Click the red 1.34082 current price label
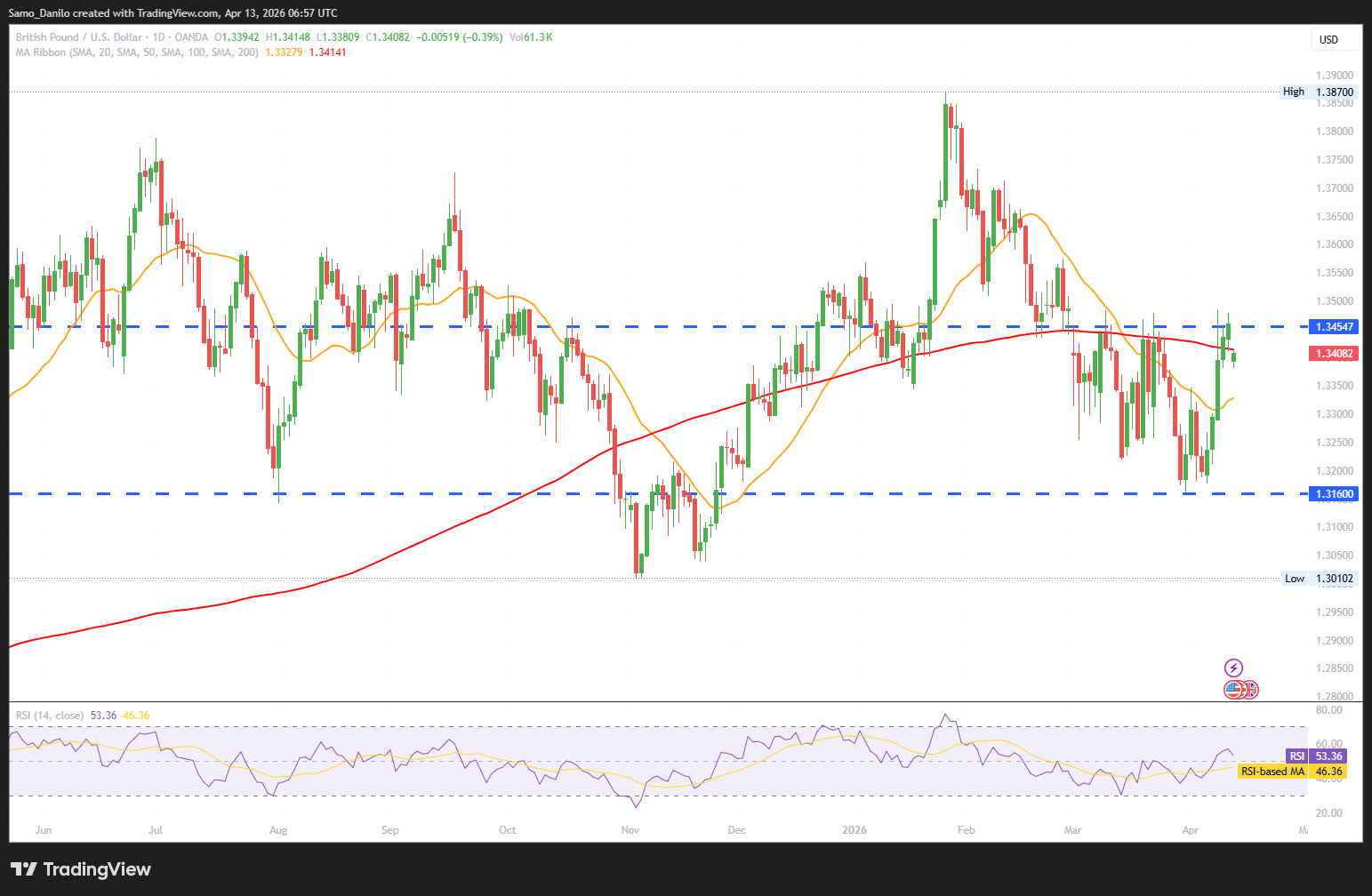Screen dimensions: 1372x896 [1334, 354]
